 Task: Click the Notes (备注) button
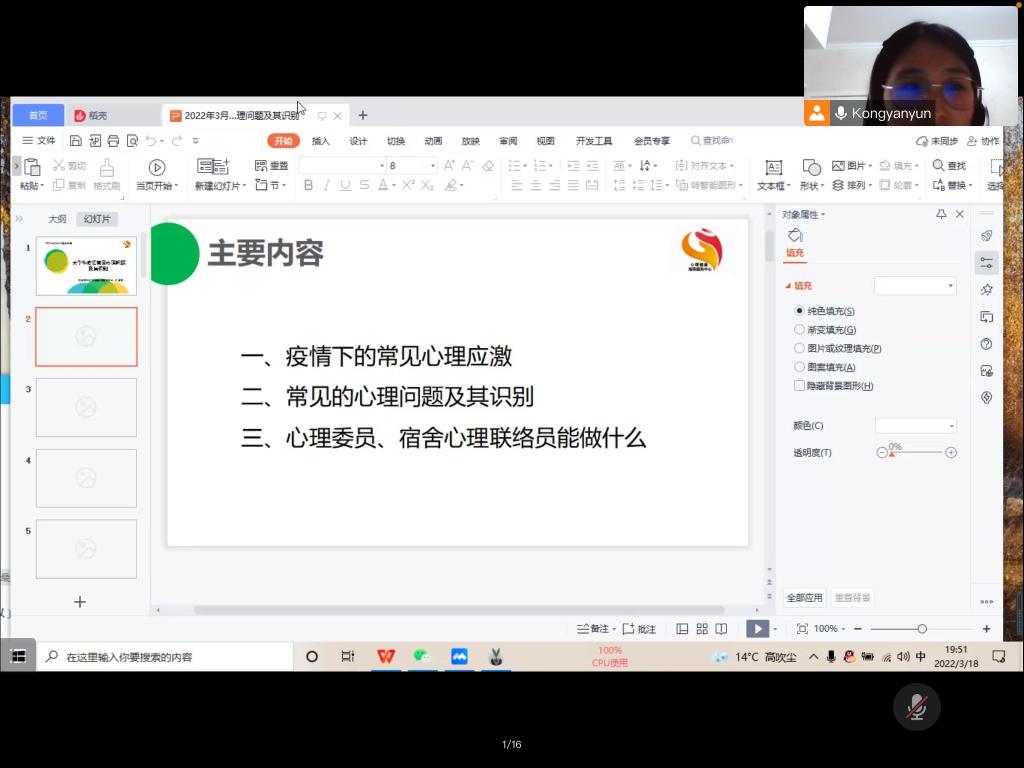(x=593, y=629)
